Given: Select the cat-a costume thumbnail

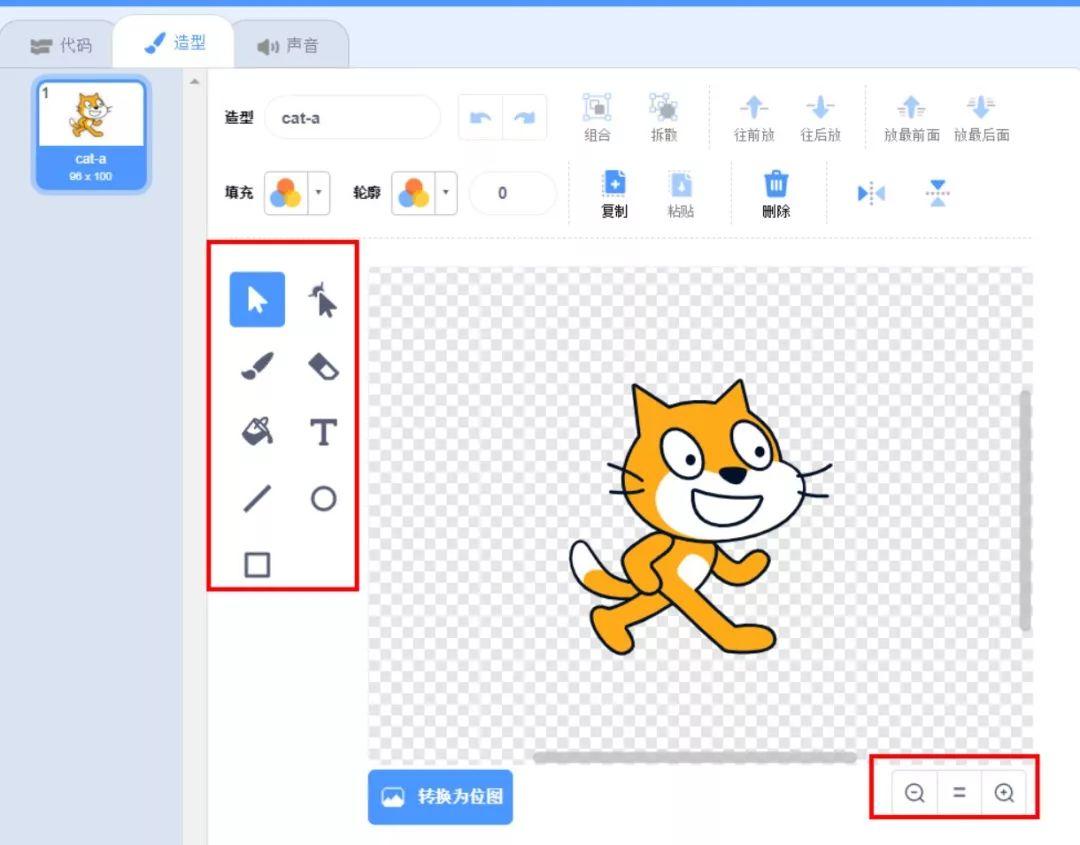Looking at the screenshot, I should pyautogui.click(x=91, y=134).
